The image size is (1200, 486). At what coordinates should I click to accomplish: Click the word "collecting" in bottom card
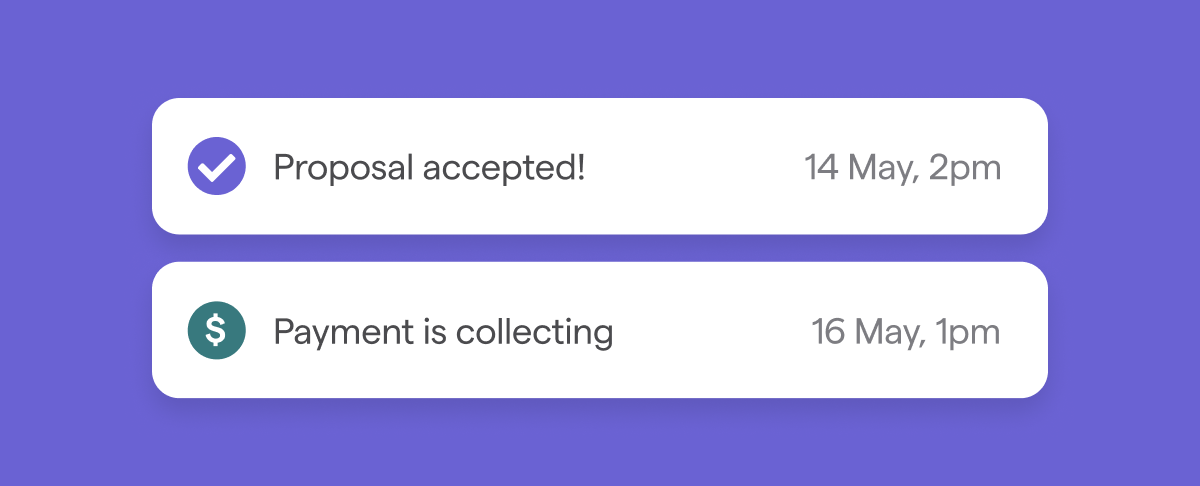(534, 331)
